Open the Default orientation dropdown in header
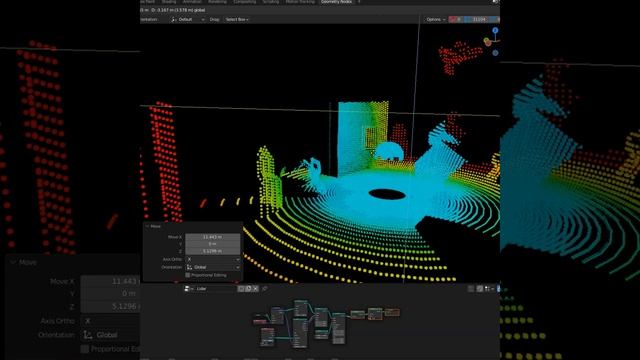The height and width of the screenshot is (360, 640). [188, 20]
